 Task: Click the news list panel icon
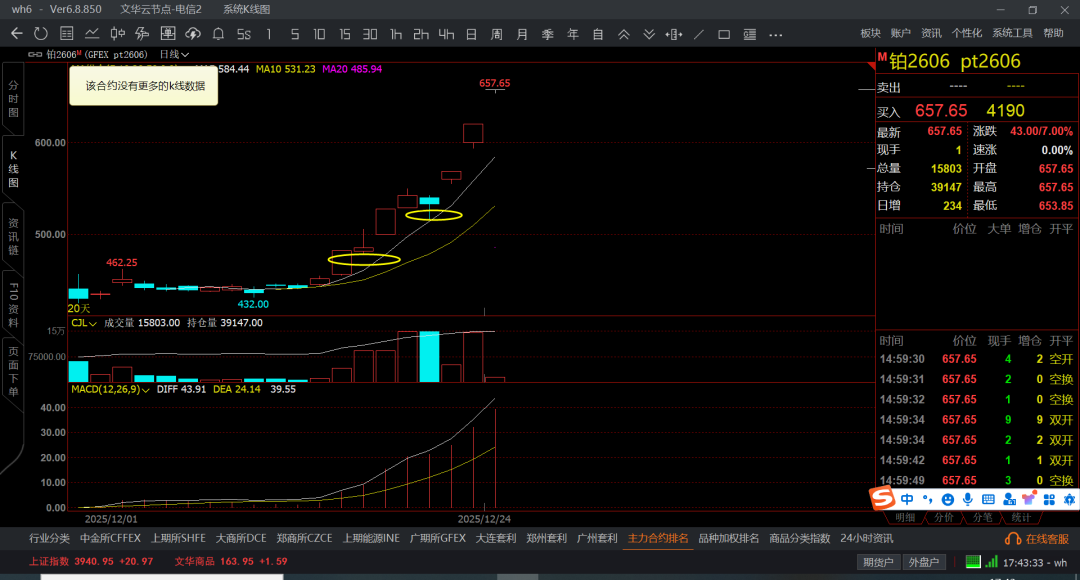coord(749,34)
